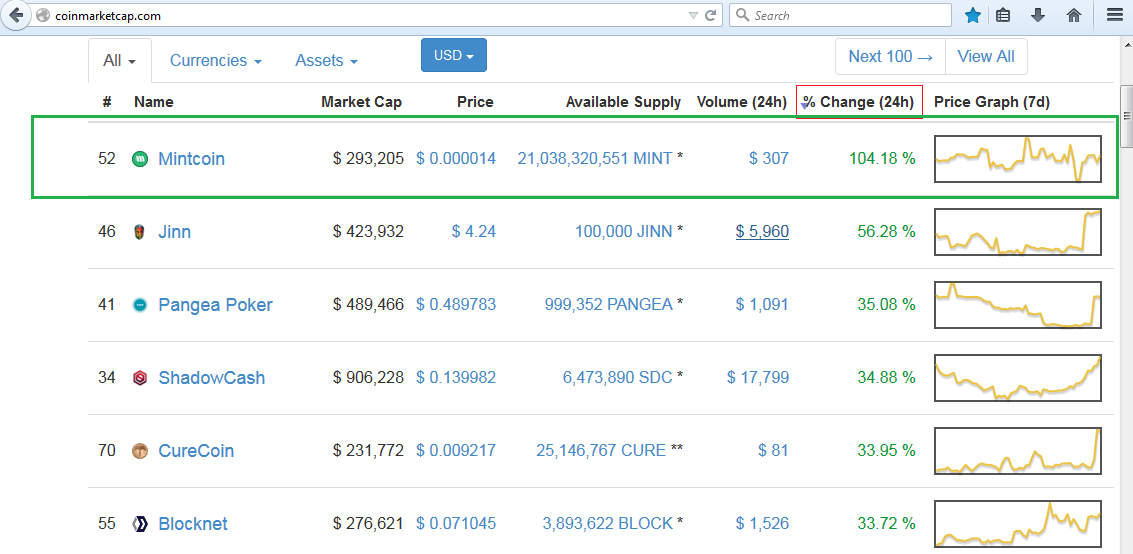1133x554 pixels.
Task: Open the All tab dropdown
Action: pyautogui.click(x=119, y=61)
